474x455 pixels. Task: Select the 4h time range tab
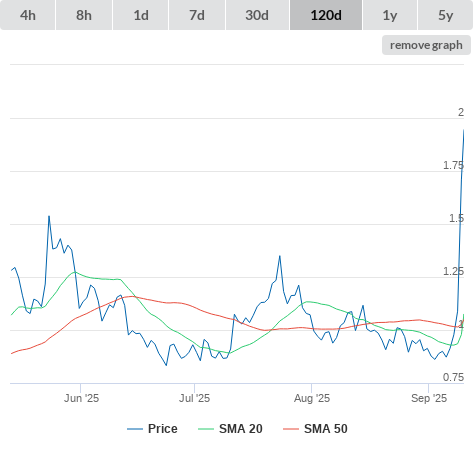pyautogui.click(x=28, y=15)
